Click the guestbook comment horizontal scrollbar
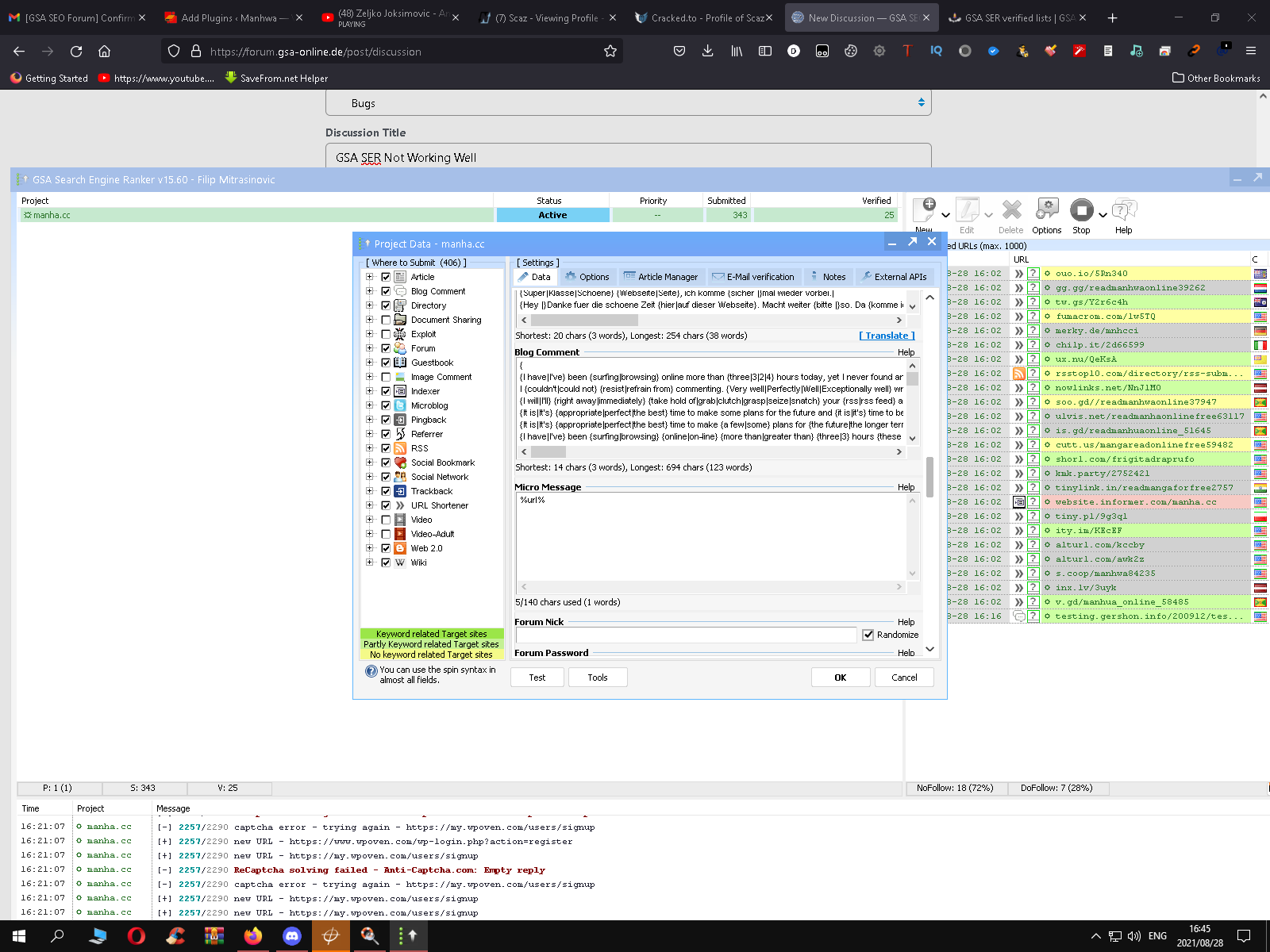 (x=710, y=320)
